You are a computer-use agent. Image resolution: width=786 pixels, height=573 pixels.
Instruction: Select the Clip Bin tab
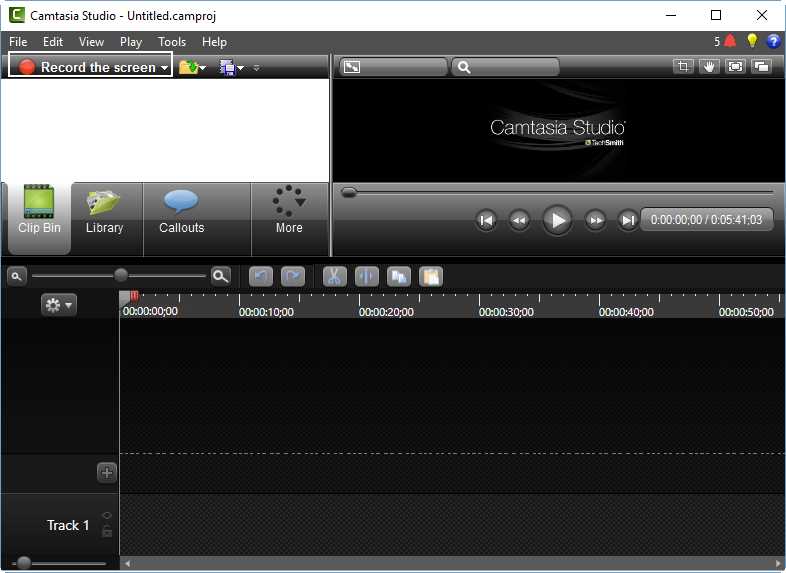(x=39, y=219)
